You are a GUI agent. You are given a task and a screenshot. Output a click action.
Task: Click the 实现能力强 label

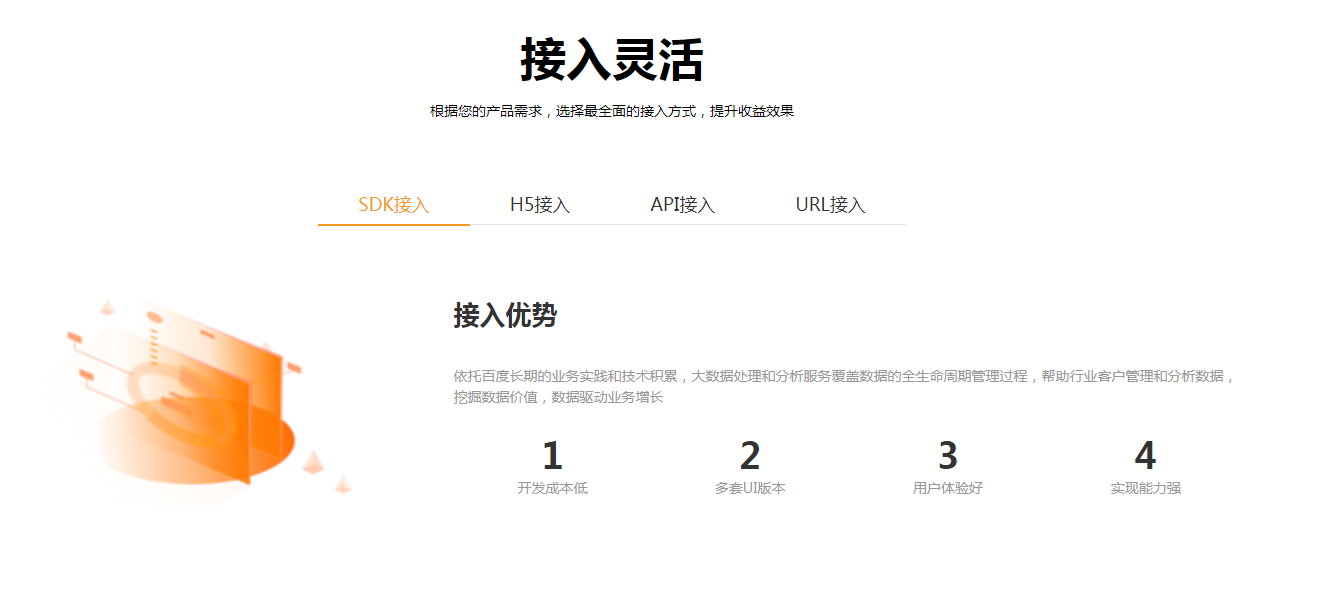[x=1145, y=489]
